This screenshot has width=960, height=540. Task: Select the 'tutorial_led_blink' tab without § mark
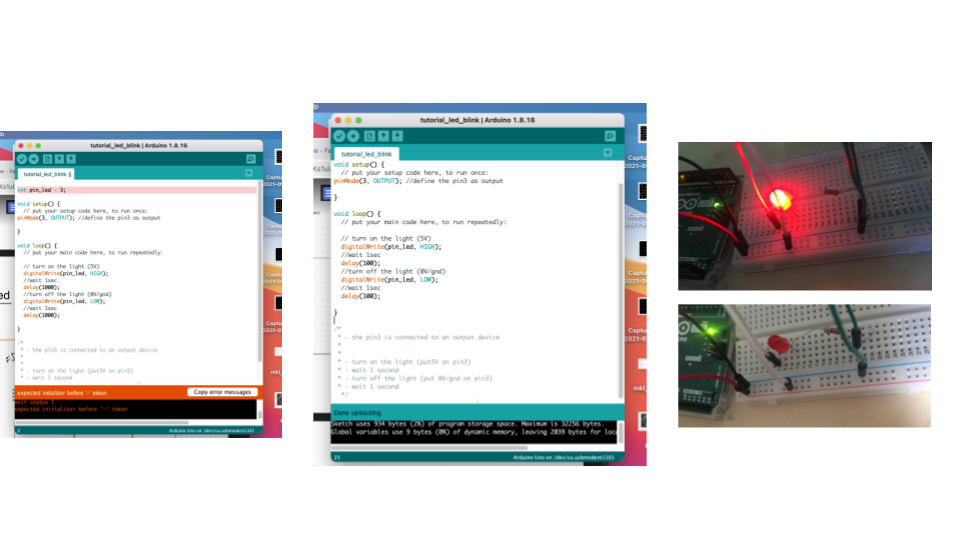366,154
